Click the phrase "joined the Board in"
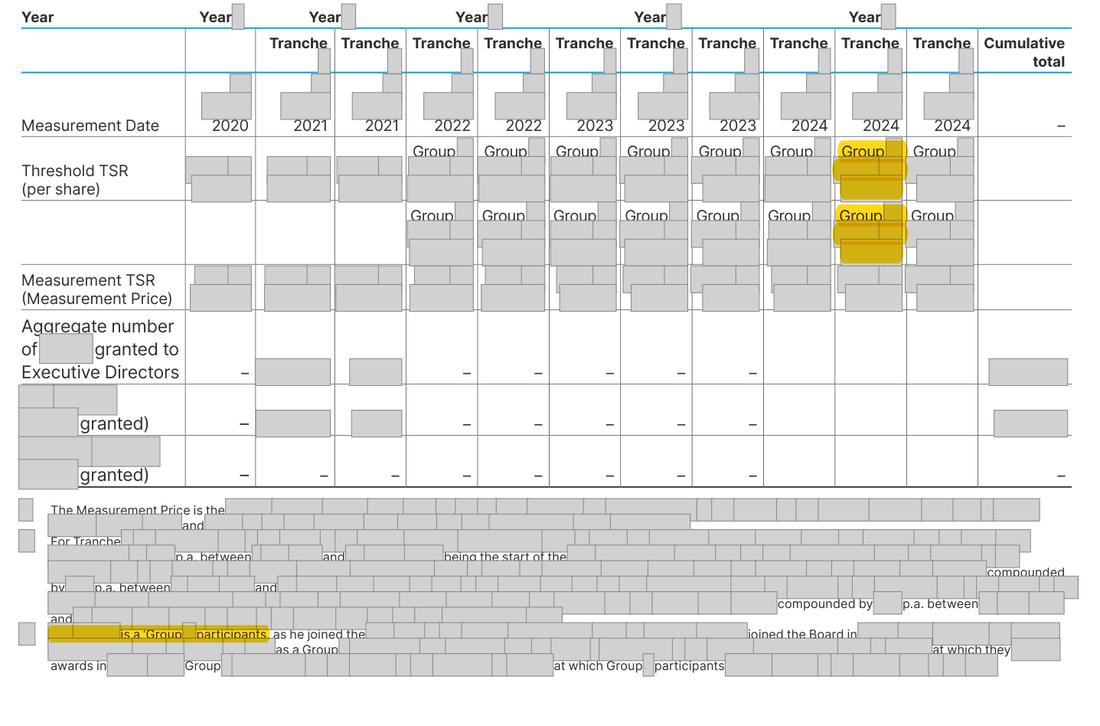The height and width of the screenshot is (726, 1100). [x=803, y=634]
